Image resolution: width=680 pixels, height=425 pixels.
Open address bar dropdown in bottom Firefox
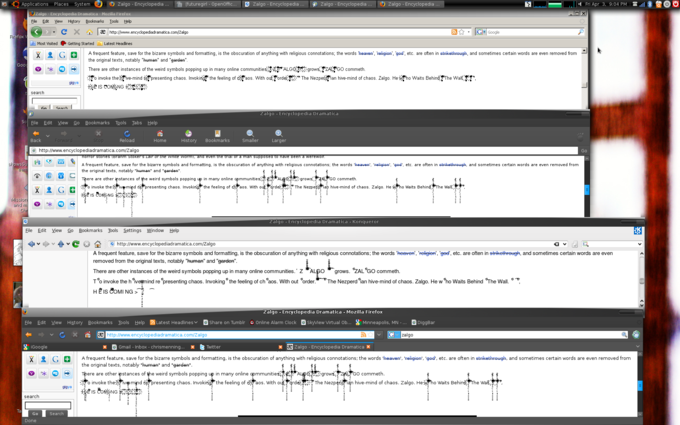point(379,335)
